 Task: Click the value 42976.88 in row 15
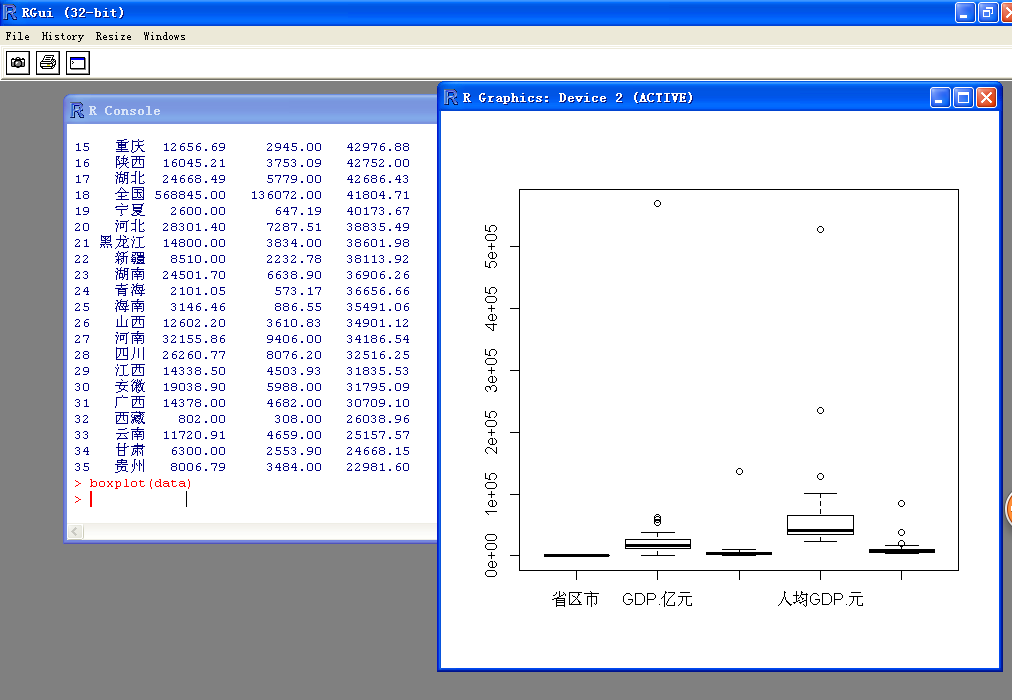pyautogui.click(x=378, y=147)
